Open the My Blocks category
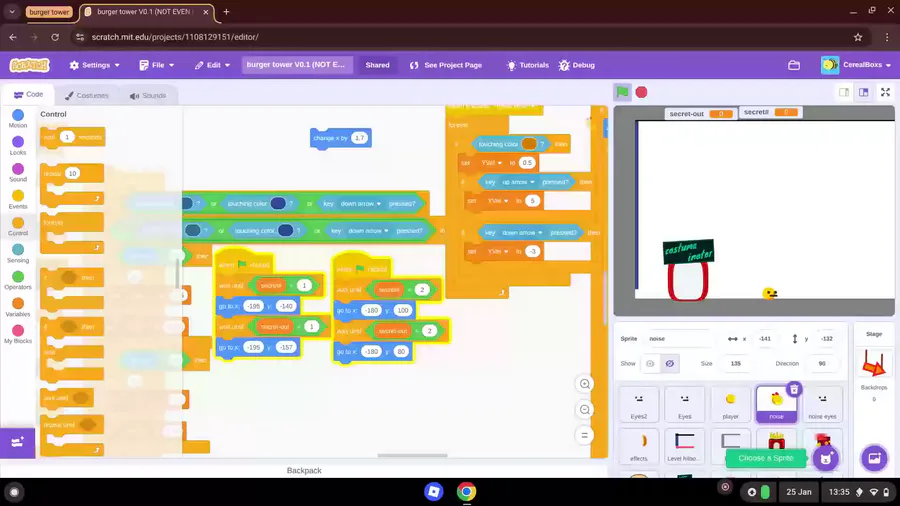Image resolution: width=900 pixels, height=506 pixels. (x=18, y=334)
